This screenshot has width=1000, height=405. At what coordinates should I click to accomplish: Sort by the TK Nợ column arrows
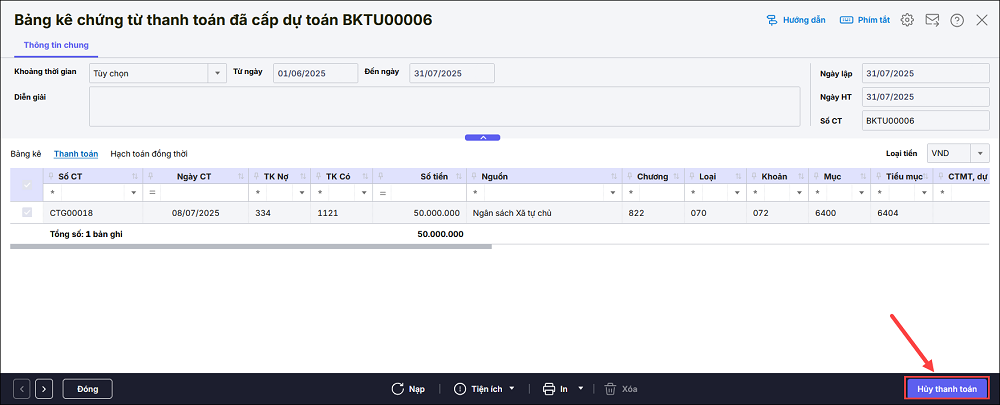(302, 176)
